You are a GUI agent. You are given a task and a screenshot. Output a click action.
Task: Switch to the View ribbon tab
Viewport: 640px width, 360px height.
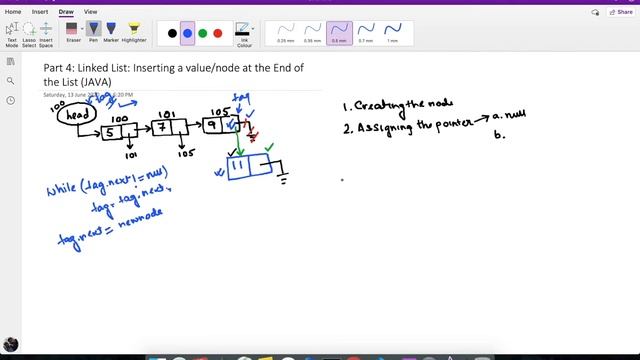(91, 12)
